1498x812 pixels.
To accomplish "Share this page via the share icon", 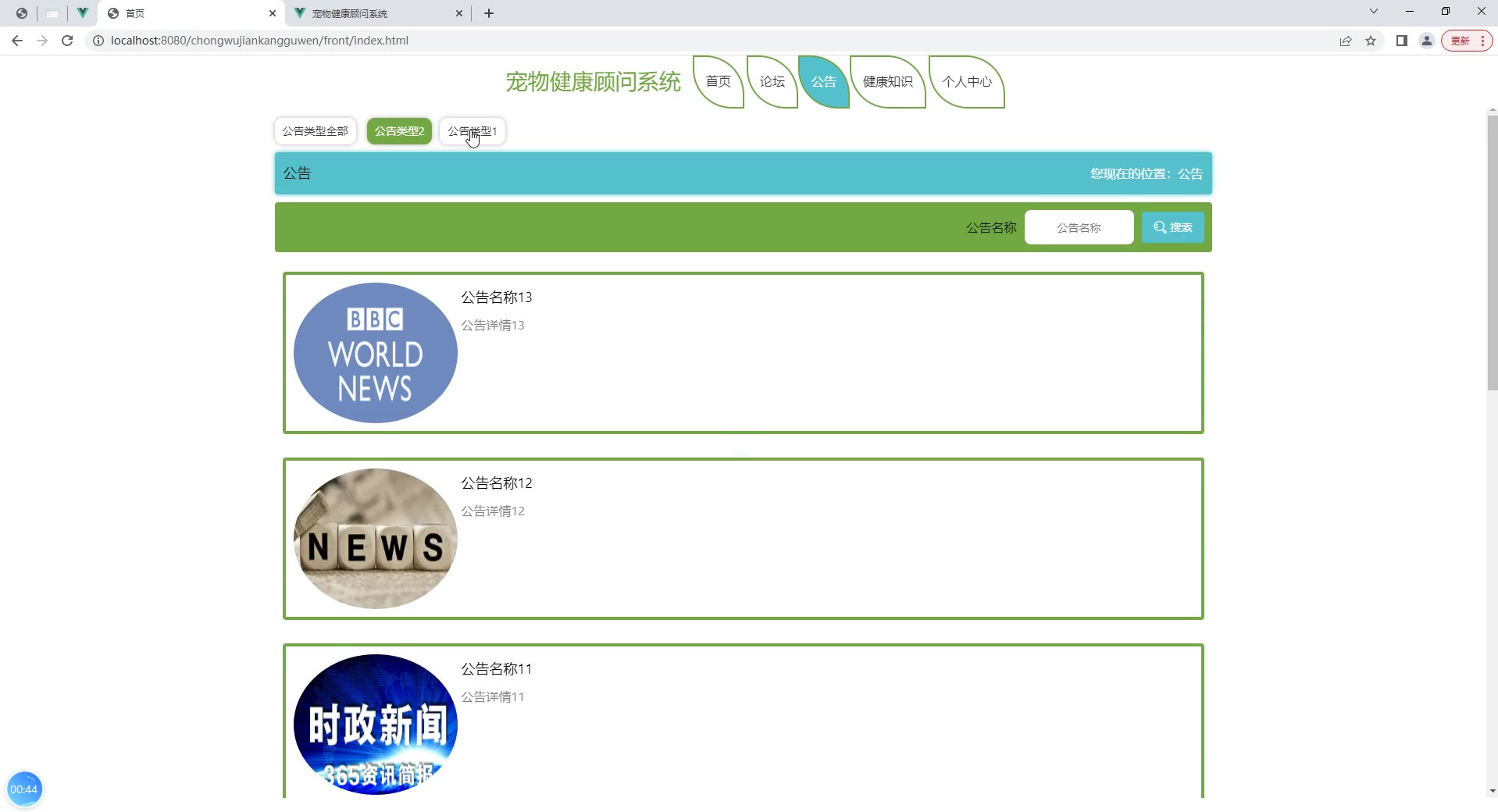I will [x=1346, y=41].
